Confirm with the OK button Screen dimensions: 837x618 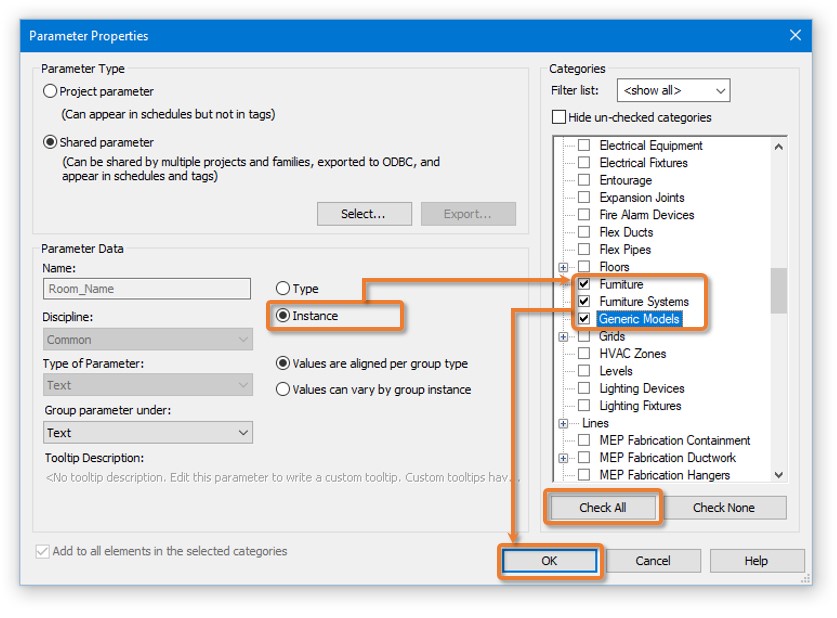[x=549, y=561]
